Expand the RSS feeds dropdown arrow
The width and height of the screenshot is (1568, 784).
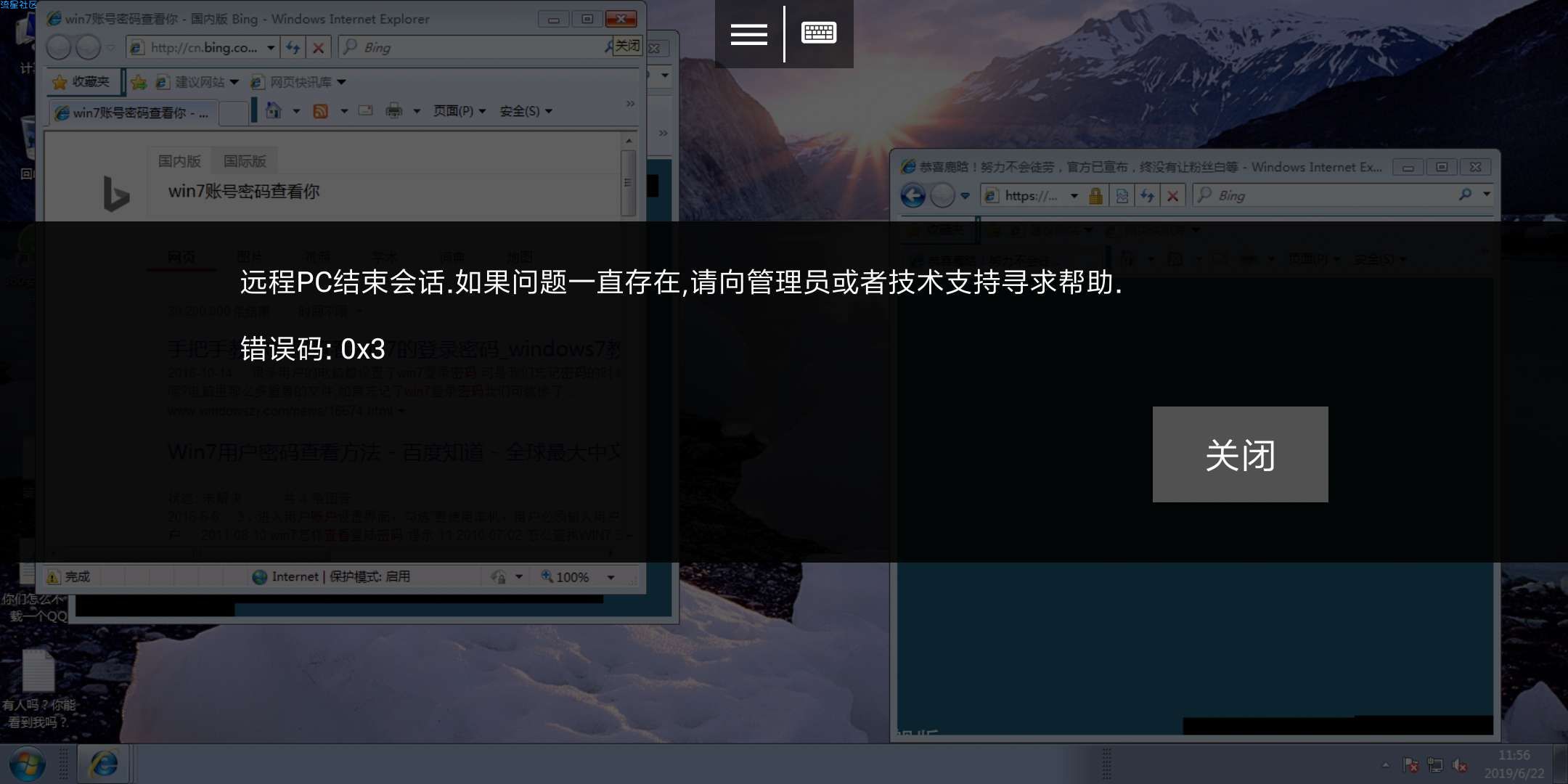pyautogui.click(x=344, y=111)
